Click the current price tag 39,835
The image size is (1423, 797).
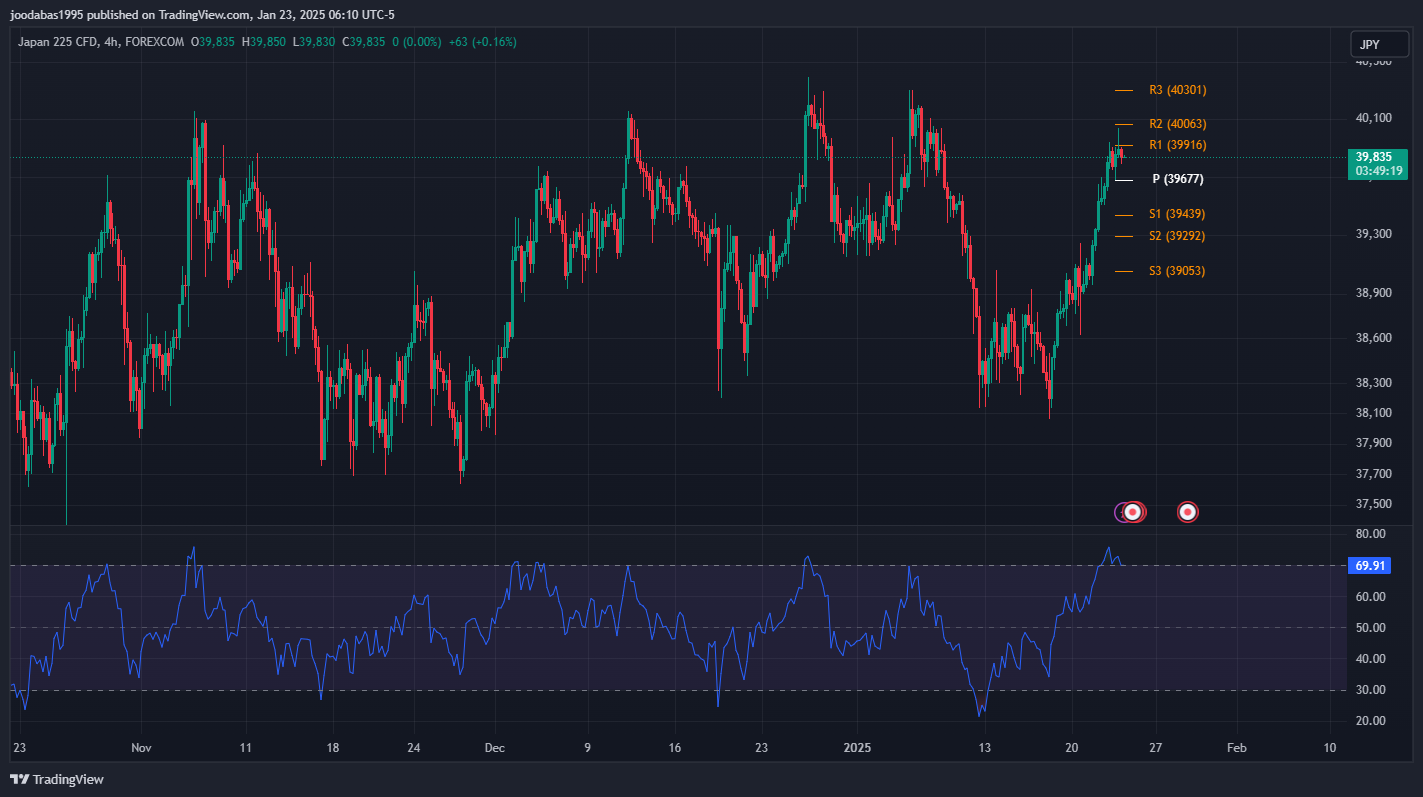1372,157
